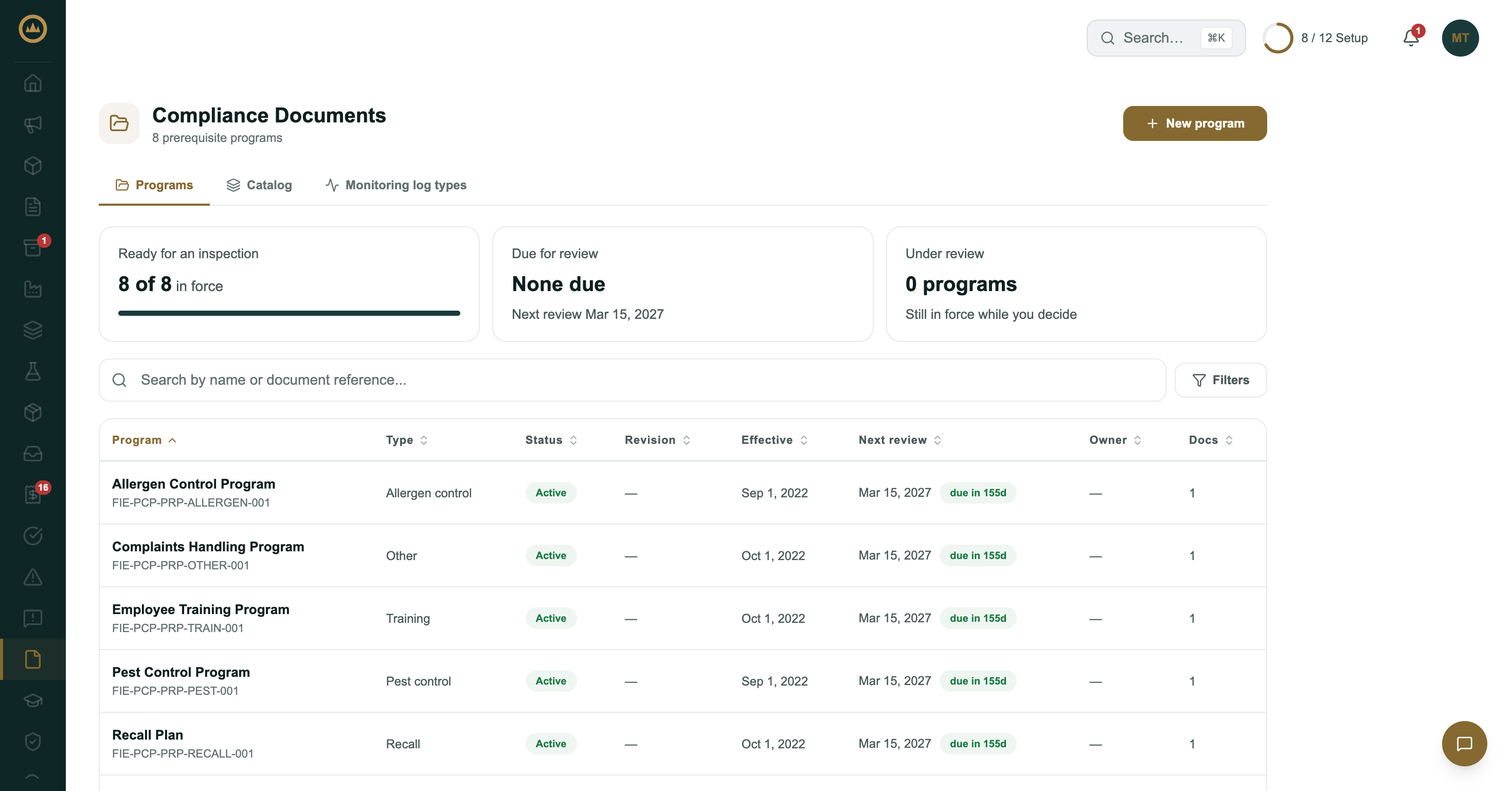This screenshot has width=1512, height=791.
Task: Open the archive box icon with badge 1
Action: pyautogui.click(x=33, y=247)
